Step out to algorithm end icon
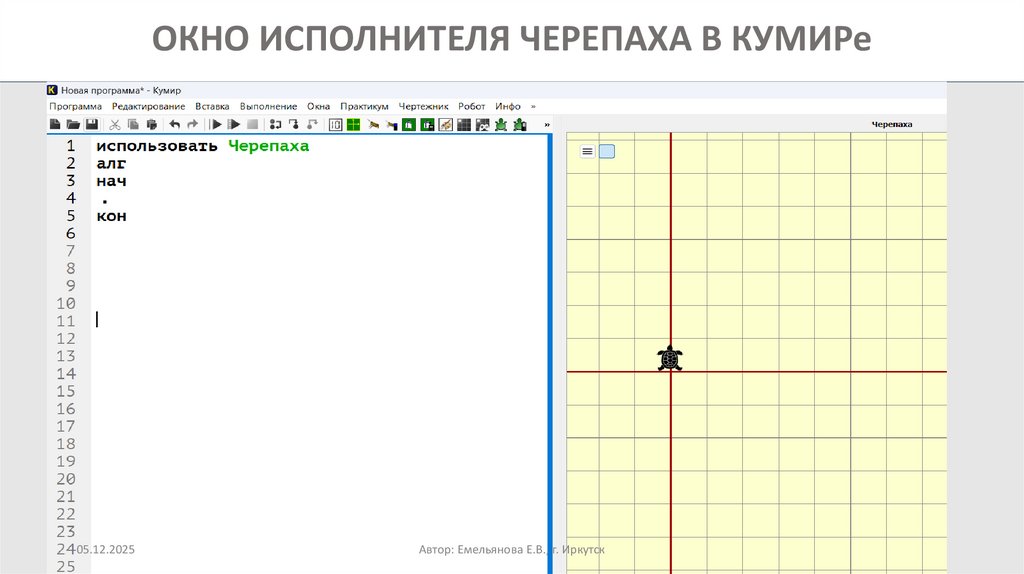Screen dimensions: 1024x574 pos(312,124)
